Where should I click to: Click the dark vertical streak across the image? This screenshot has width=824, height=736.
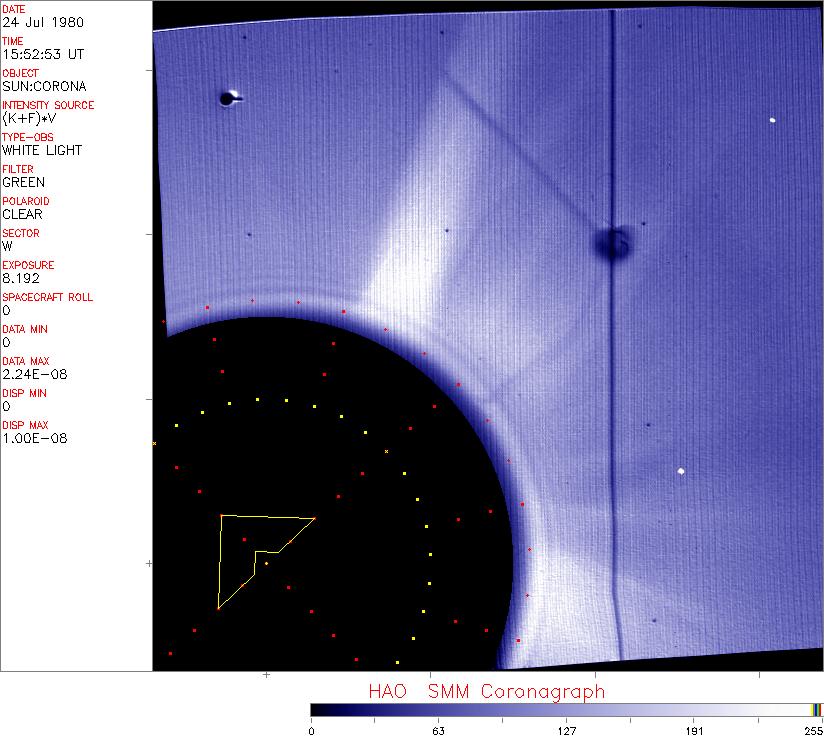click(x=612, y=400)
